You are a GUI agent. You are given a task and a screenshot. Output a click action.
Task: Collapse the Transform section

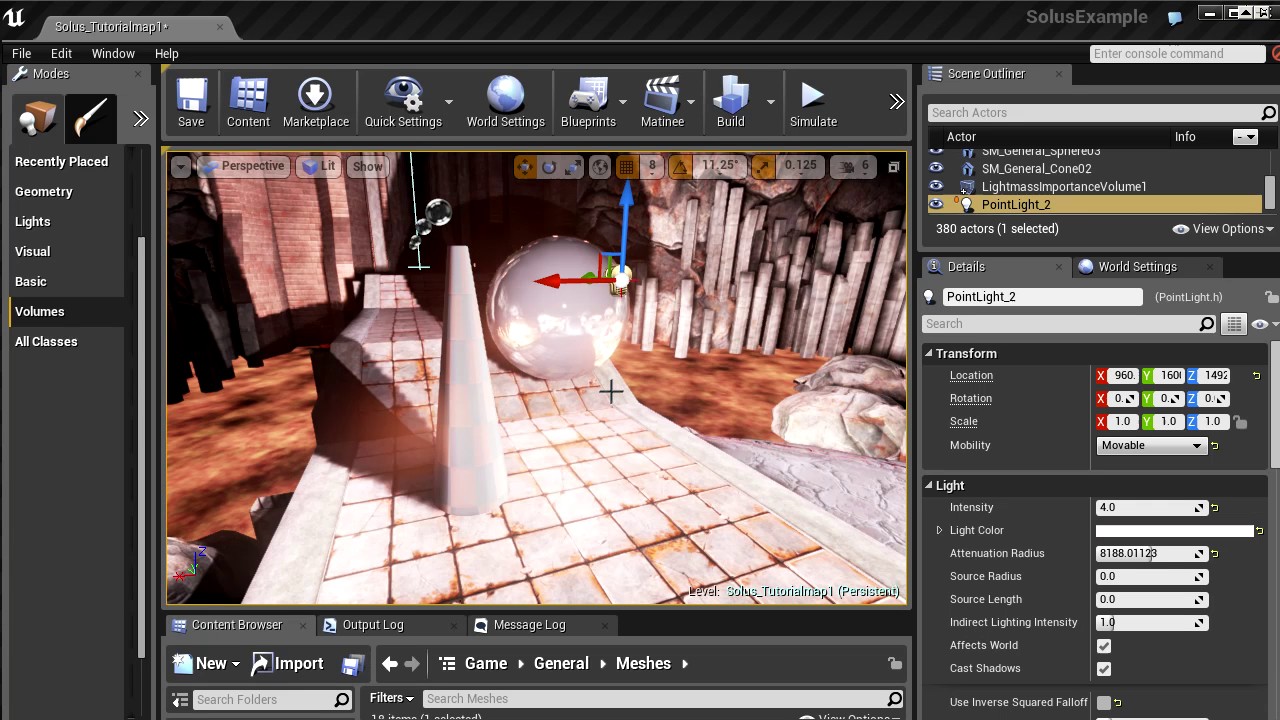[x=929, y=353]
